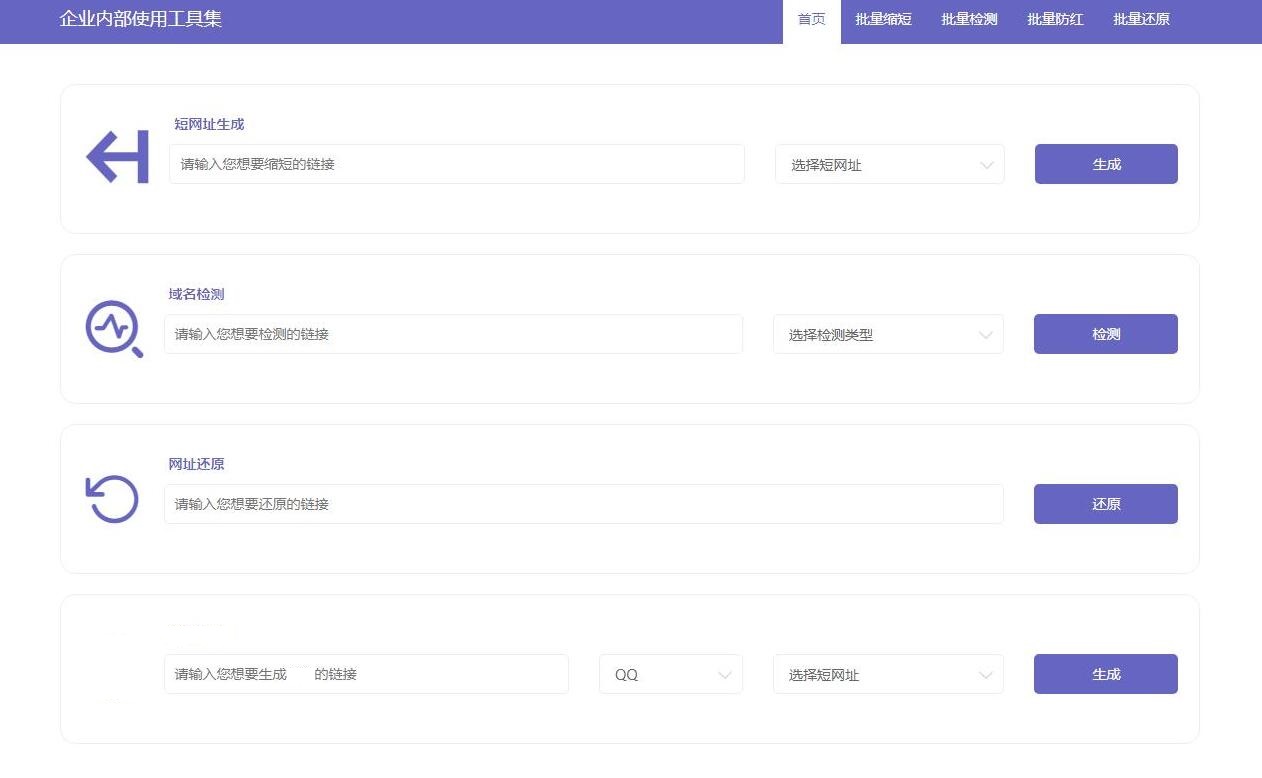Open 选择短网址 dropdown in 短网址生成 card

tap(889, 165)
